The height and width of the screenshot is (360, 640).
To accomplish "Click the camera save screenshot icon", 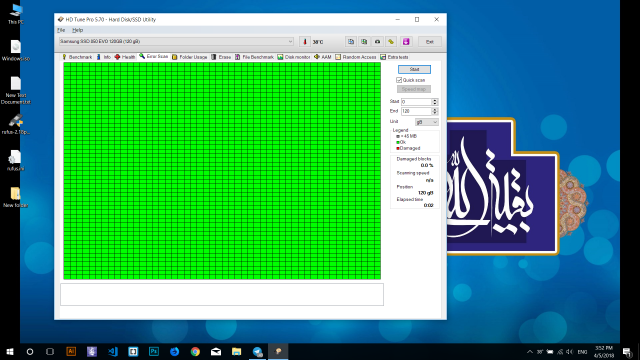I will point(378,42).
